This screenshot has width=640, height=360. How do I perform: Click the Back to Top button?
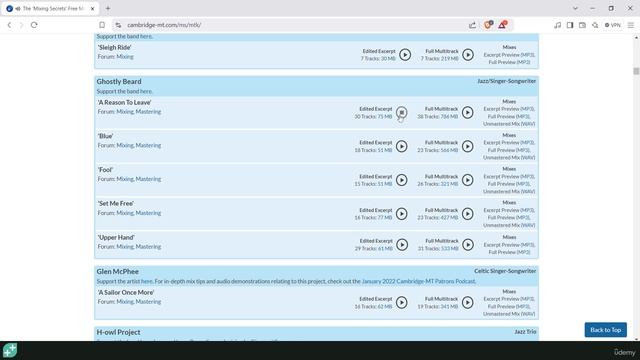tap(605, 330)
